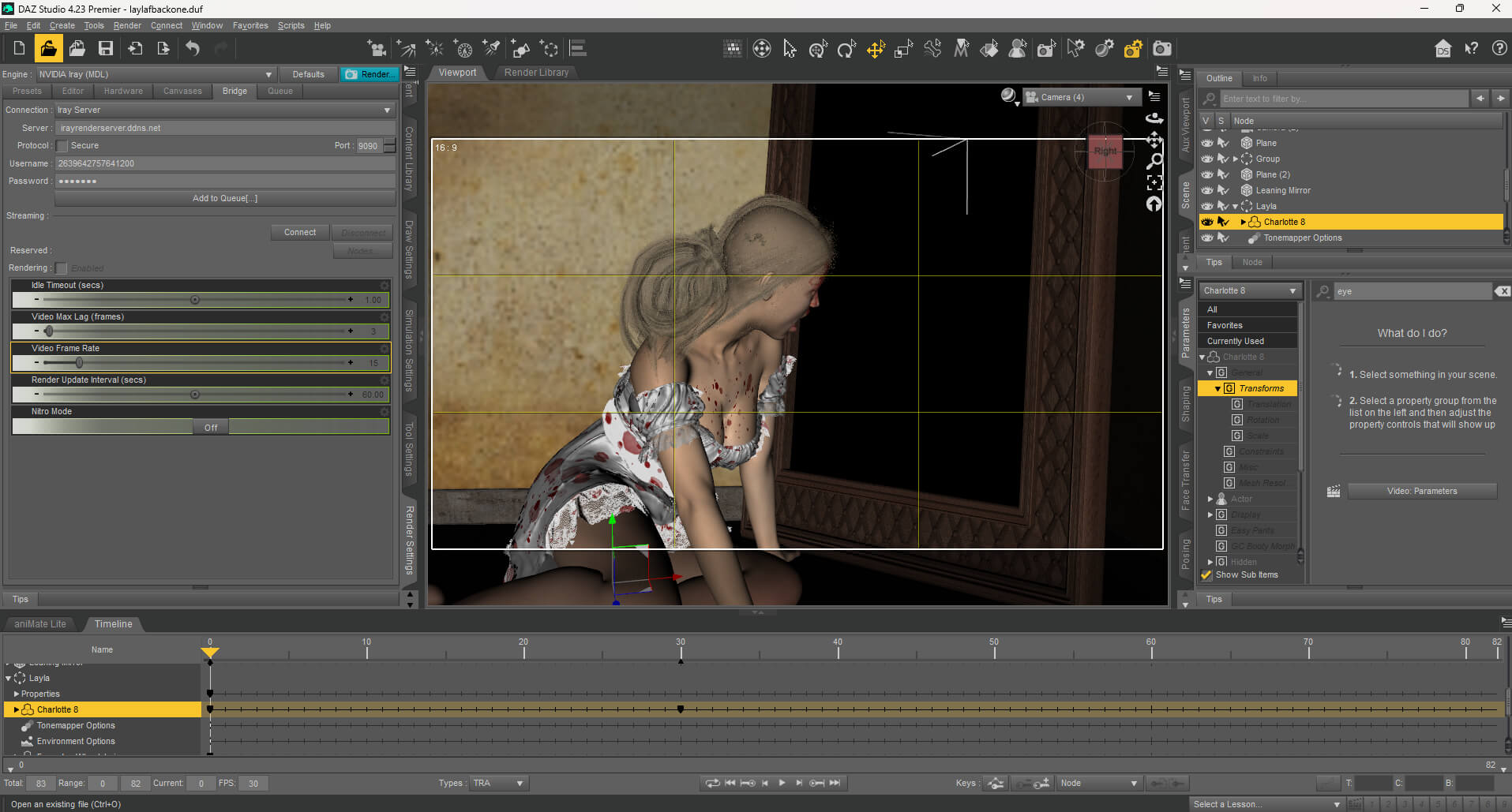The width and height of the screenshot is (1512, 812).
Task: Create a new null group icon
Action: tap(550, 49)
